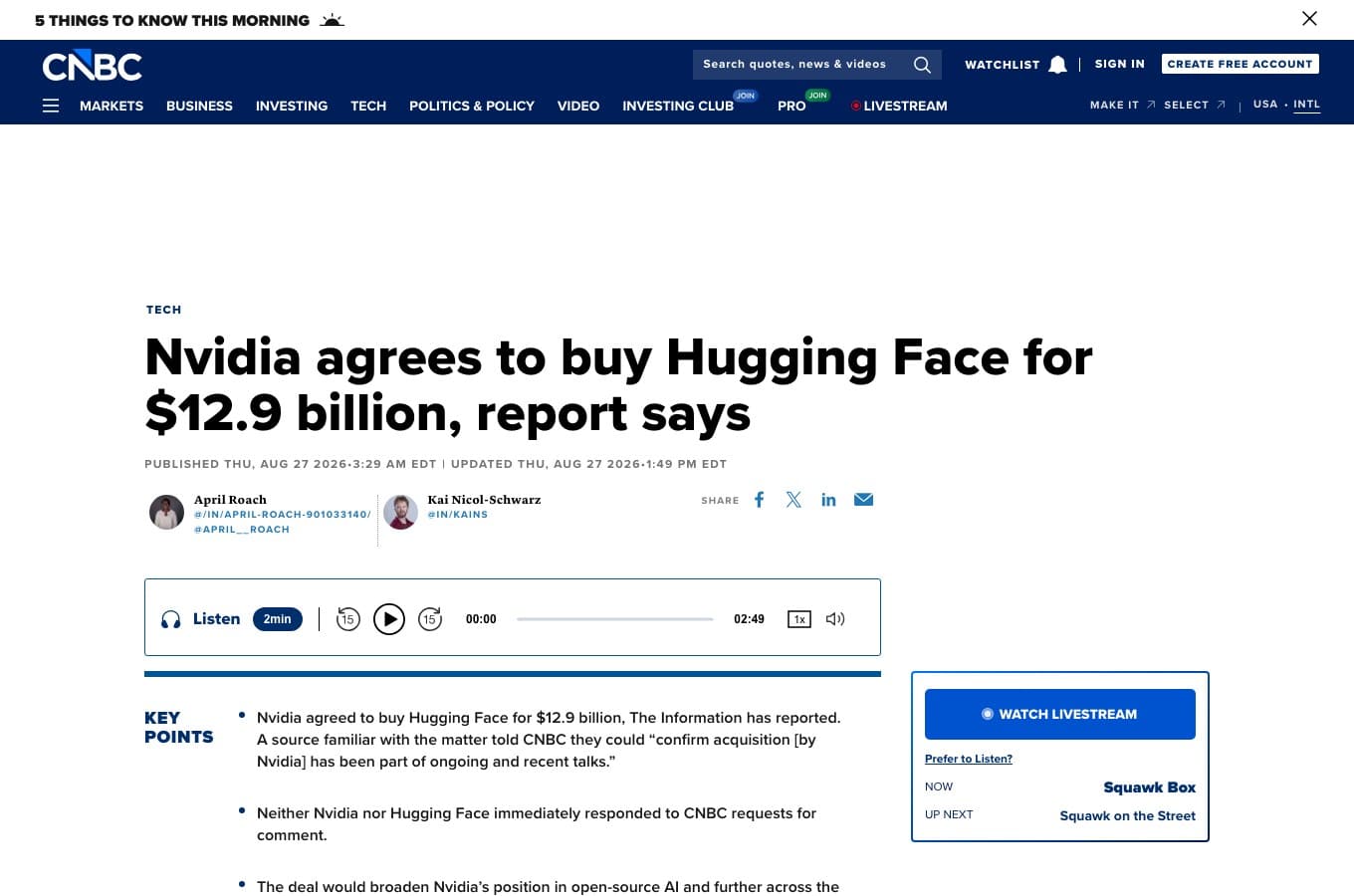Open the Investing Club menu
This screenshot has height=896, width=1354.
pyautogui.click(x=678, y=106)
